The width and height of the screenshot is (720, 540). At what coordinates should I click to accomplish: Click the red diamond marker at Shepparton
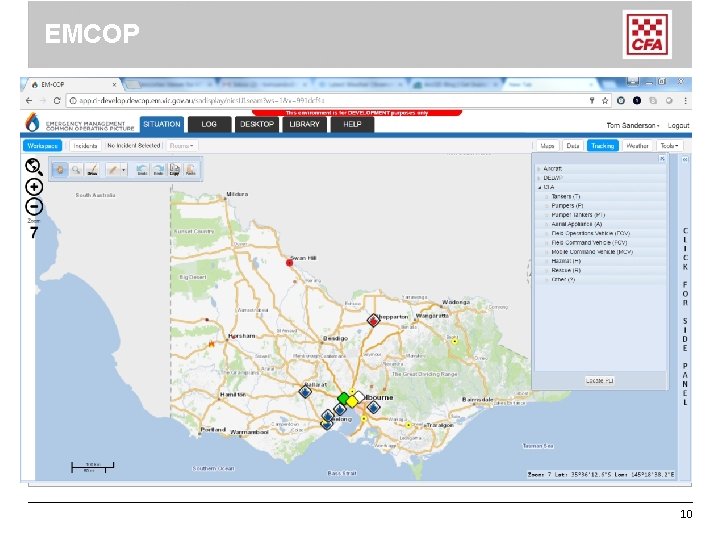click(x=373, y=321)
